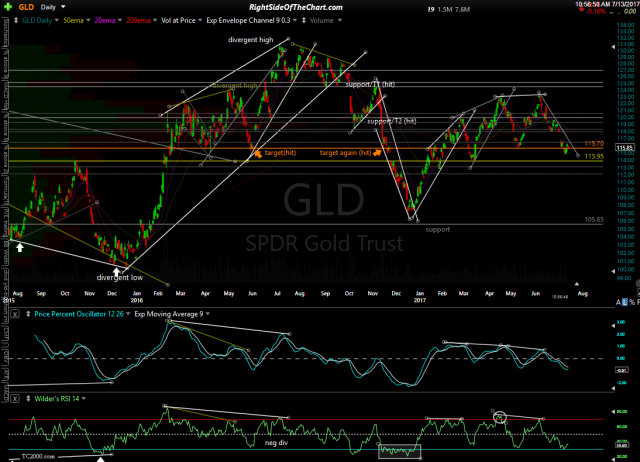Click the Price Percent Oscillator 12 26 label

tap(79, 314)
